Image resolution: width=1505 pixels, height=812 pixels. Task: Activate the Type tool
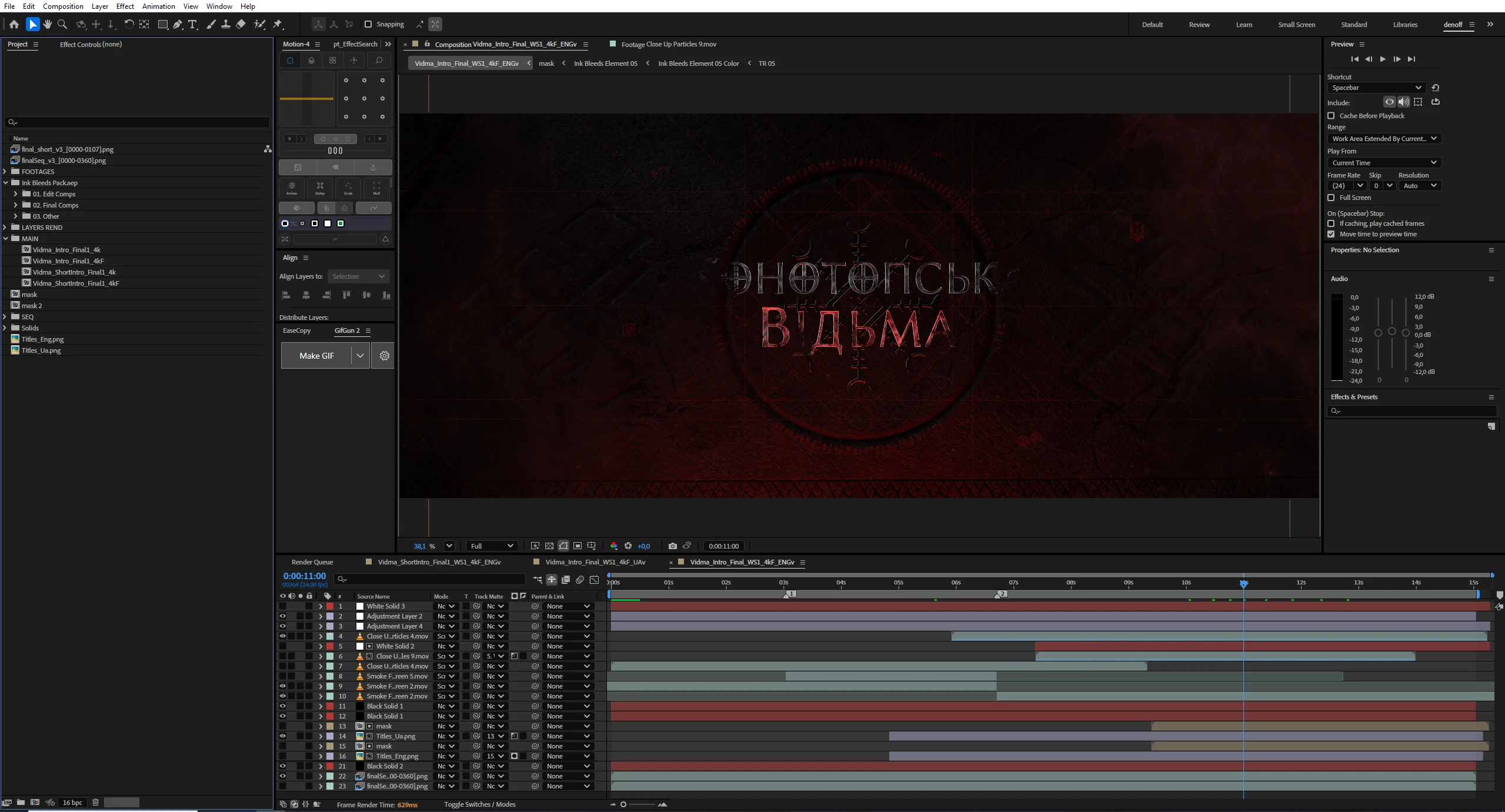(x=192, y=24)
